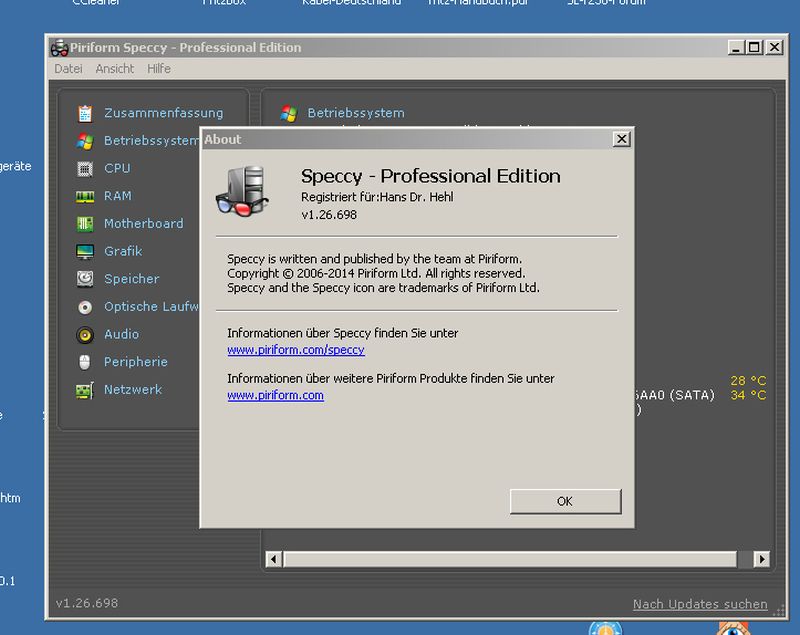Image resolution: width=800 pixels, height=635 pixels.
Task: Click the 28 °C temperature reading
Action: [x=748, y=381]
